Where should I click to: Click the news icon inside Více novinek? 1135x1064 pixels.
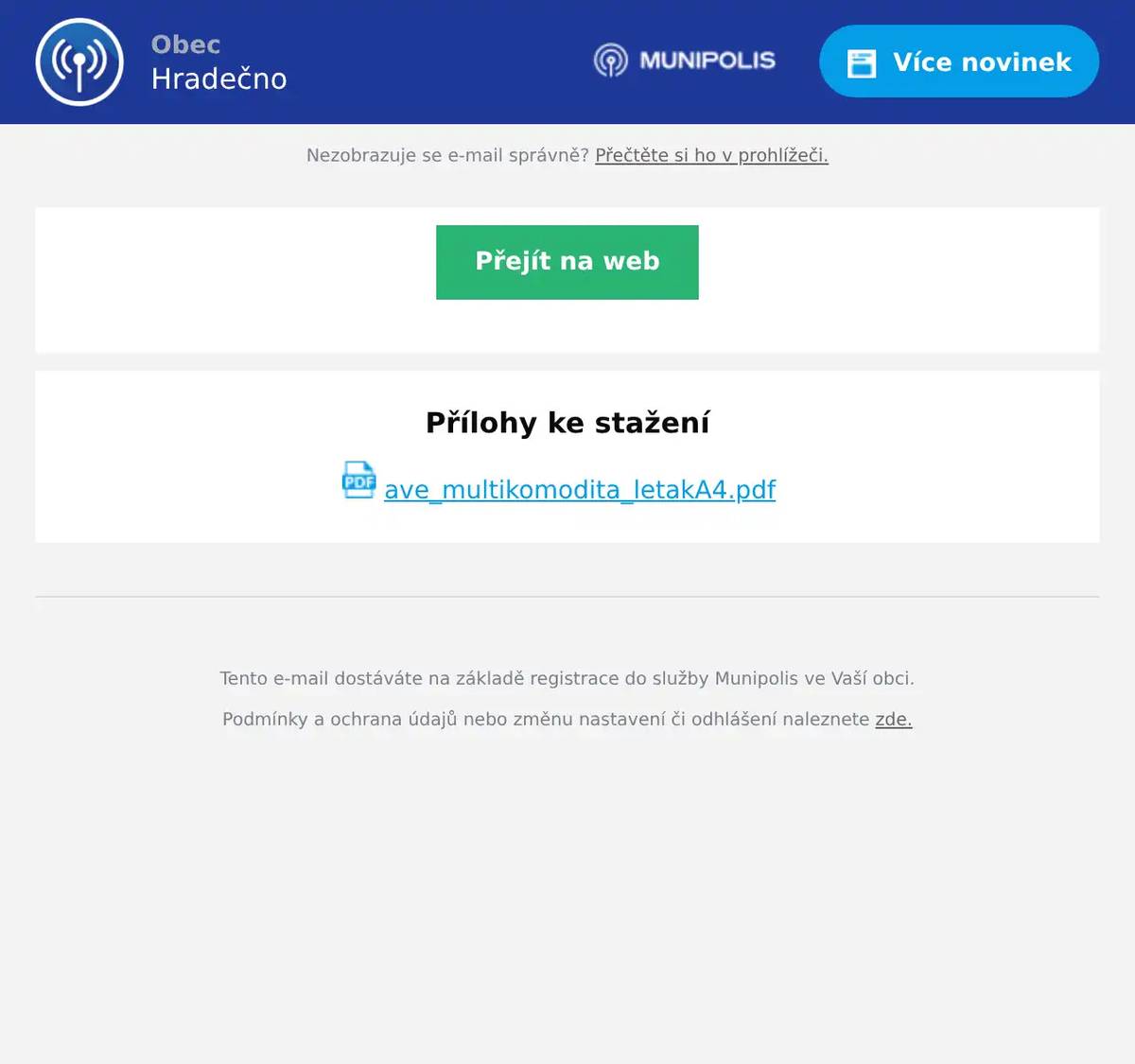pyautogui.click(x=862, y=62)
